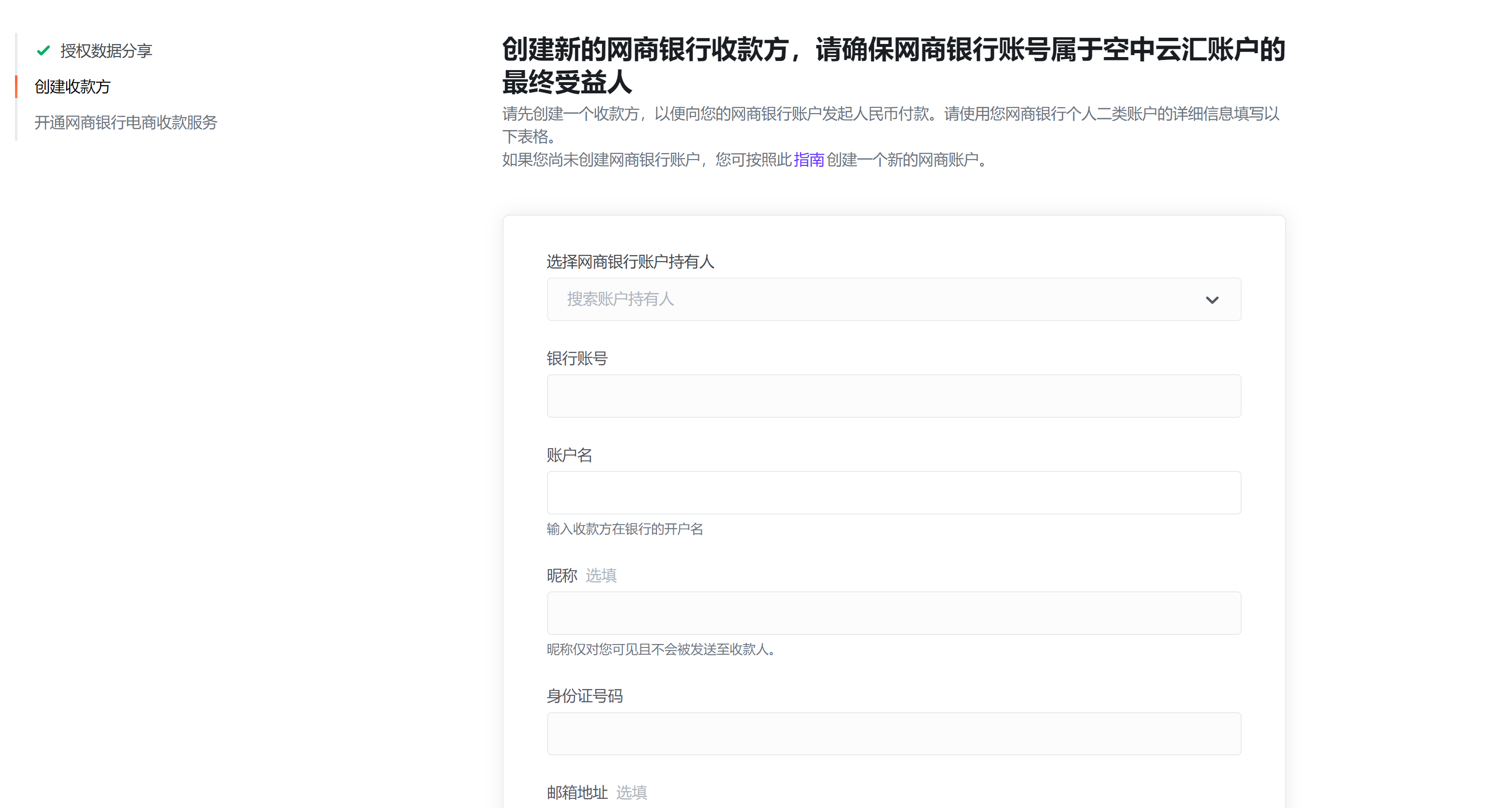The image size is (1512, 808).
Task: Click the 邮箱地址 field label
Action: 577,793
